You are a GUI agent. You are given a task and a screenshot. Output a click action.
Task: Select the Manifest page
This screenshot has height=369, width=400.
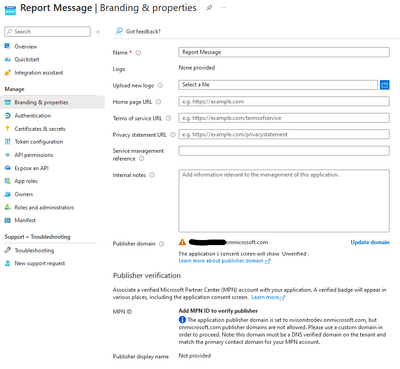25,220
